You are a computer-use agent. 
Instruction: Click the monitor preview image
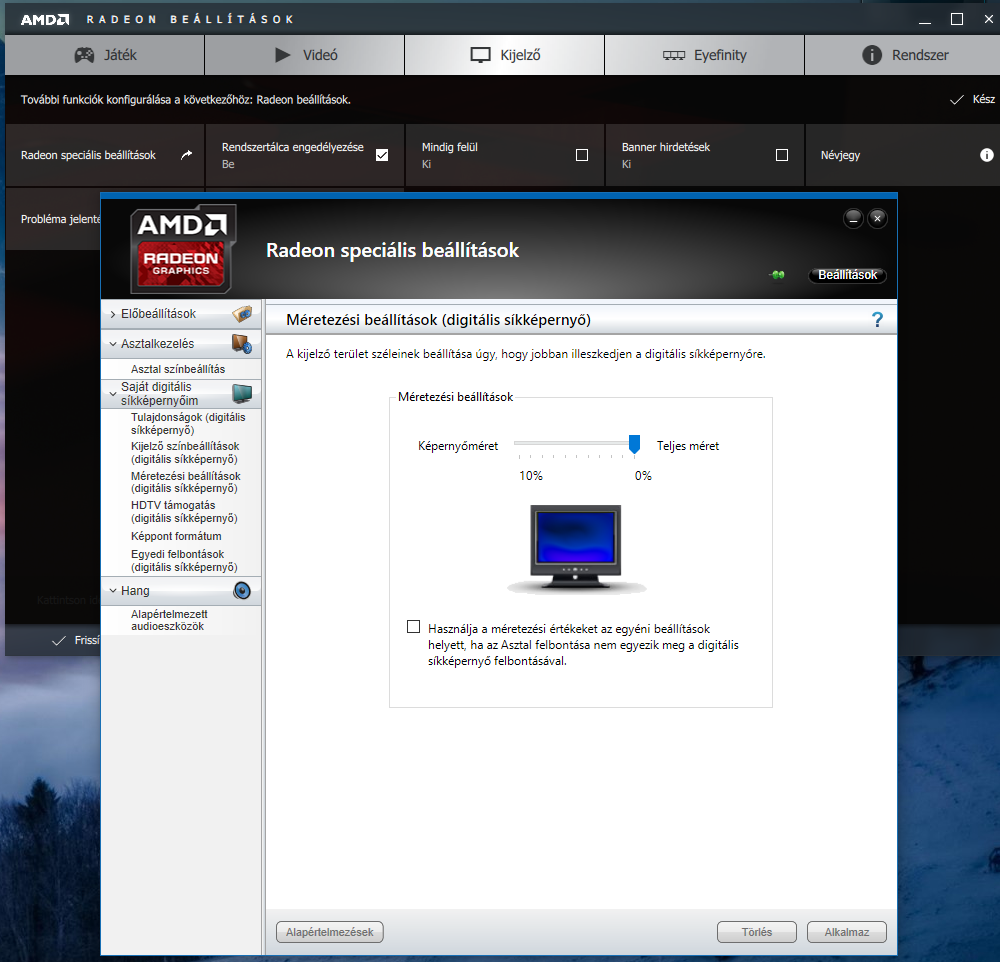576,548
